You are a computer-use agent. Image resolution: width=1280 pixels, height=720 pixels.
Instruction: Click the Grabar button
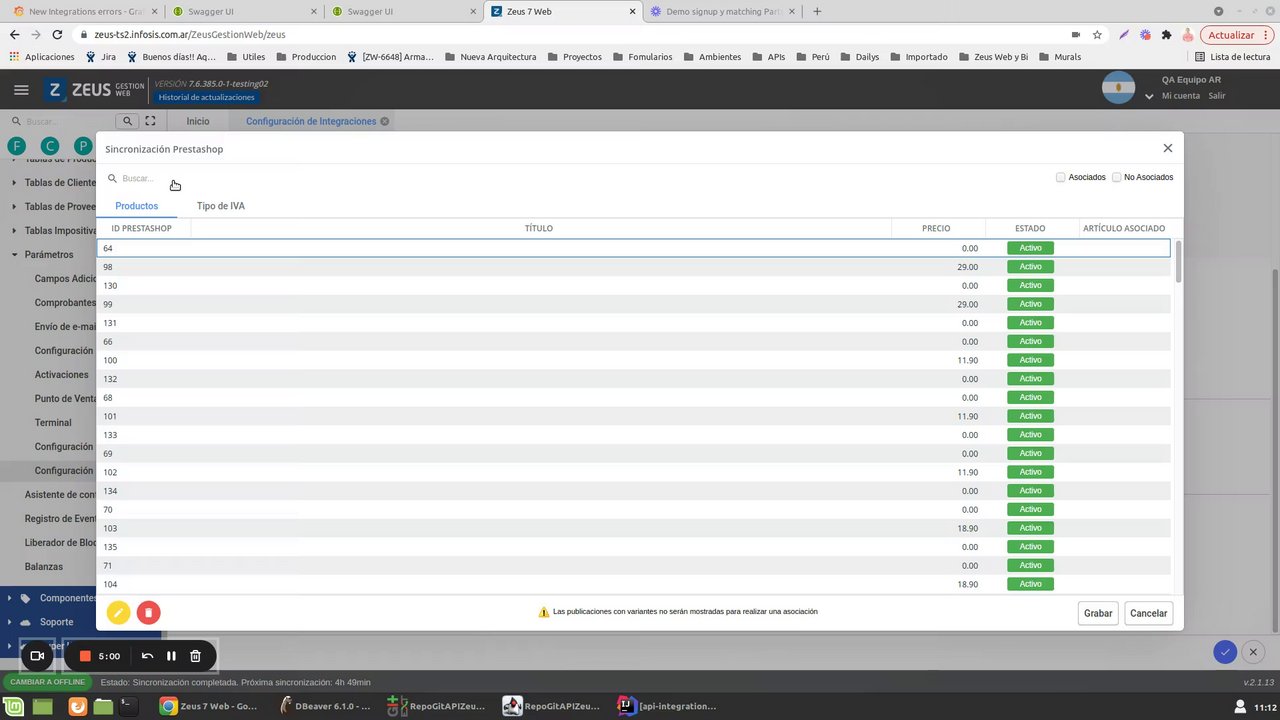1098,613
